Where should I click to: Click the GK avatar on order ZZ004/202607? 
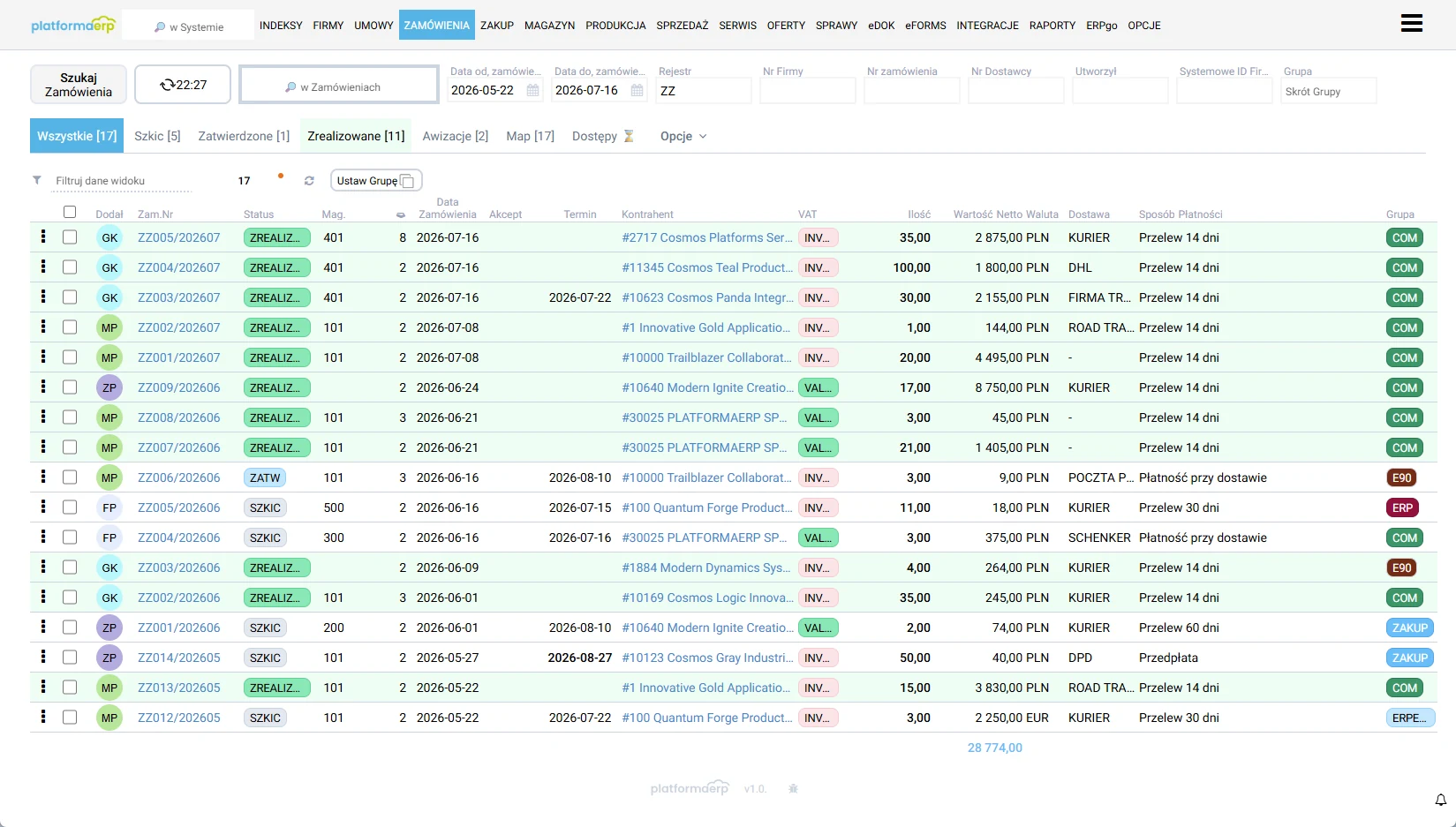pyautogui.click(x=109, y=267)
